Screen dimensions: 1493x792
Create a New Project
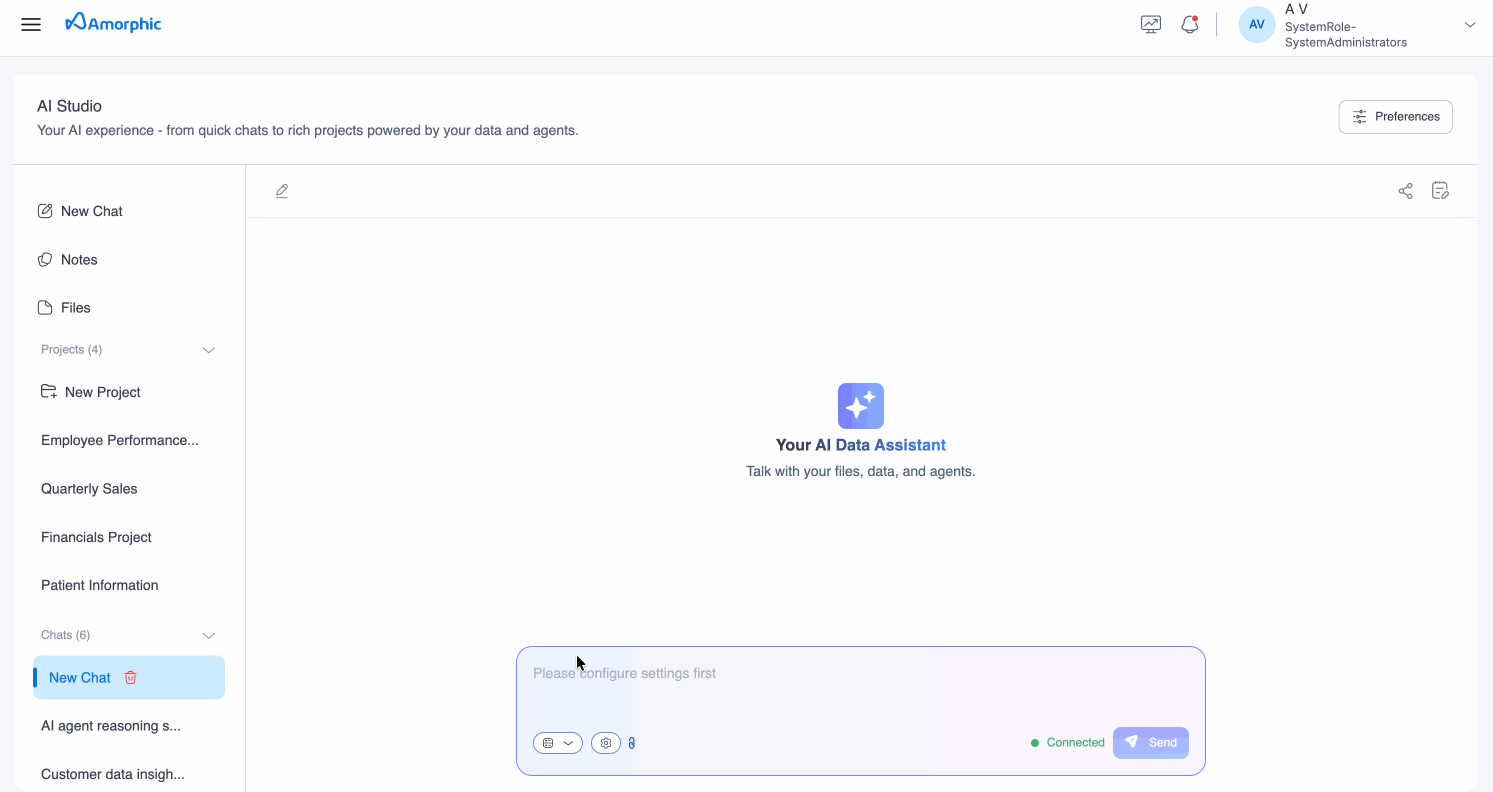102,392
